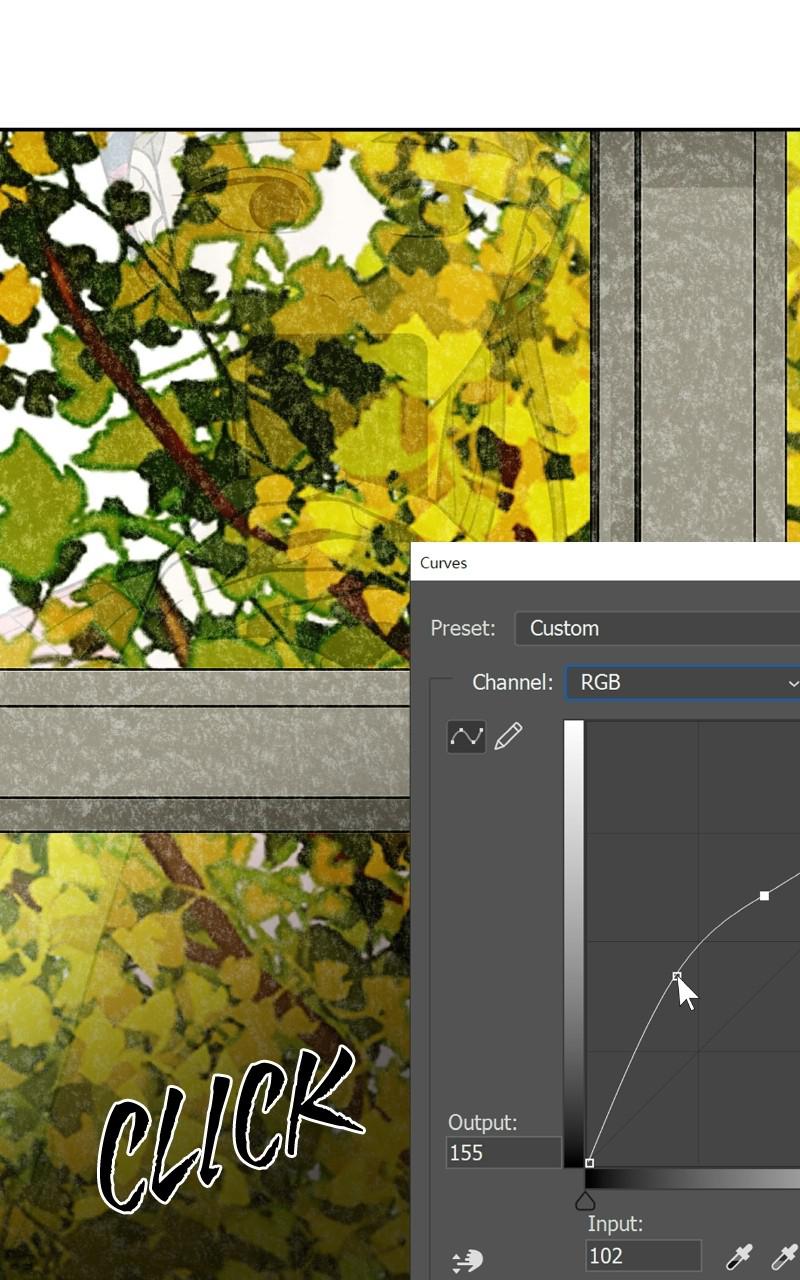Pick the black point eyedropper
Screen dimensions: 800x1280
tap(739, 1257)
